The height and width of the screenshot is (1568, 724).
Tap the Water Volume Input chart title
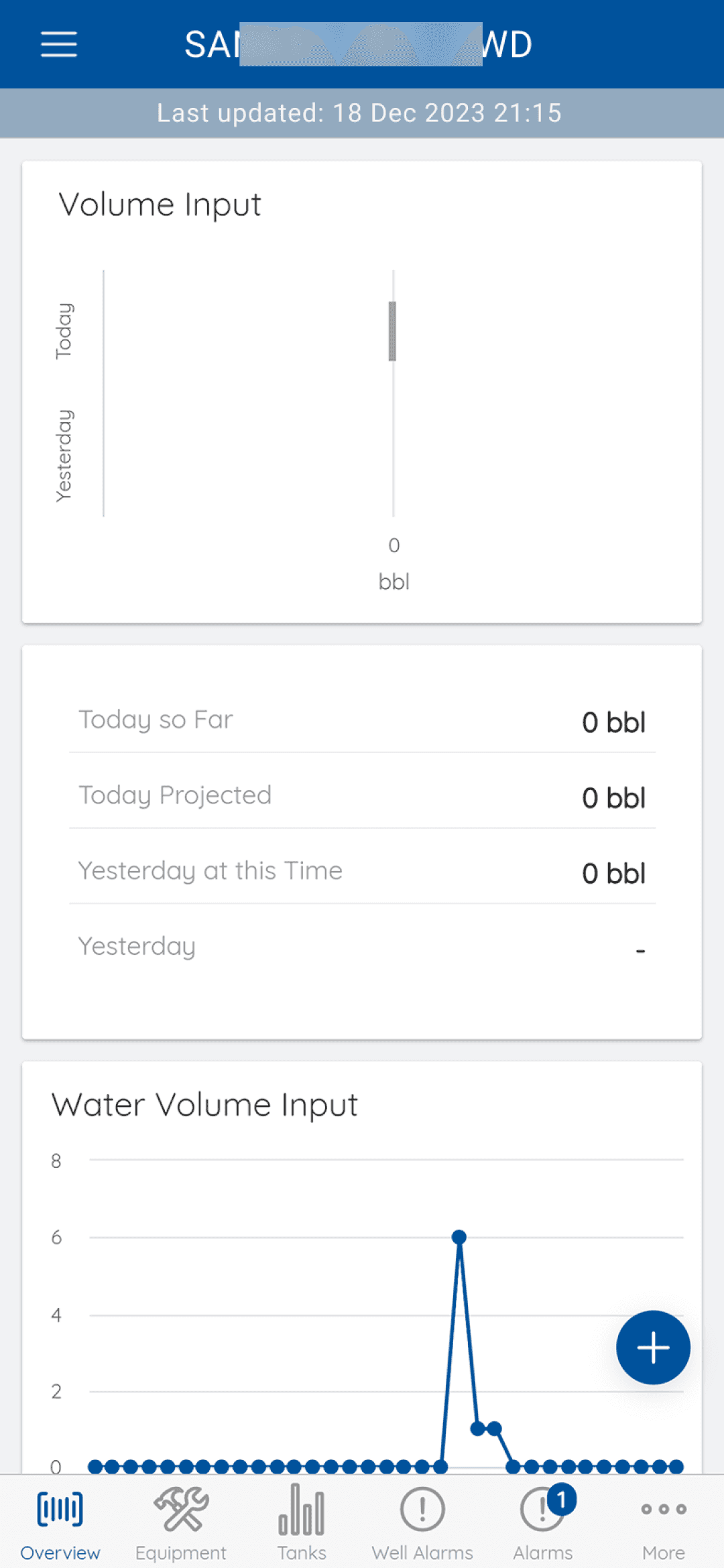click(x=204, y=1105)
